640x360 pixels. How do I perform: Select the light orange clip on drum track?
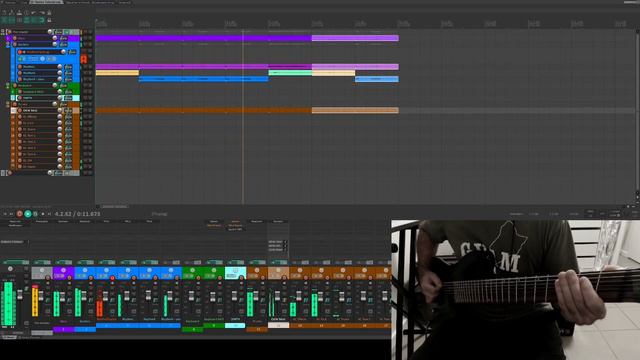coord(355,111)
